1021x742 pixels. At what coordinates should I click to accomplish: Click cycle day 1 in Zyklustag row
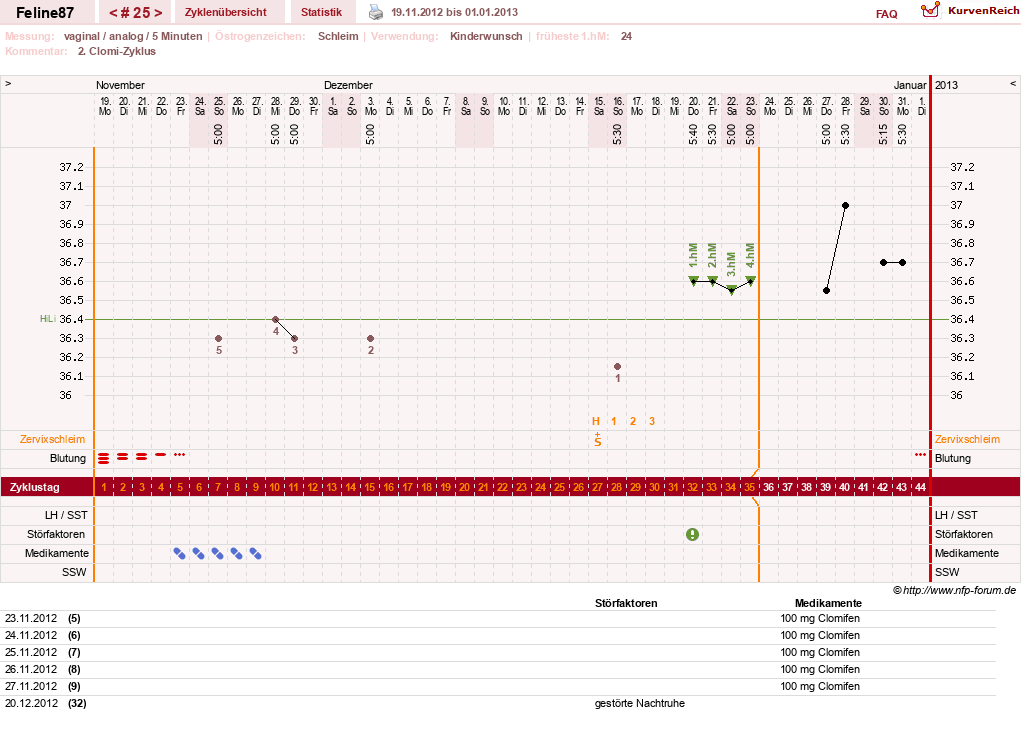coord(104,487)
